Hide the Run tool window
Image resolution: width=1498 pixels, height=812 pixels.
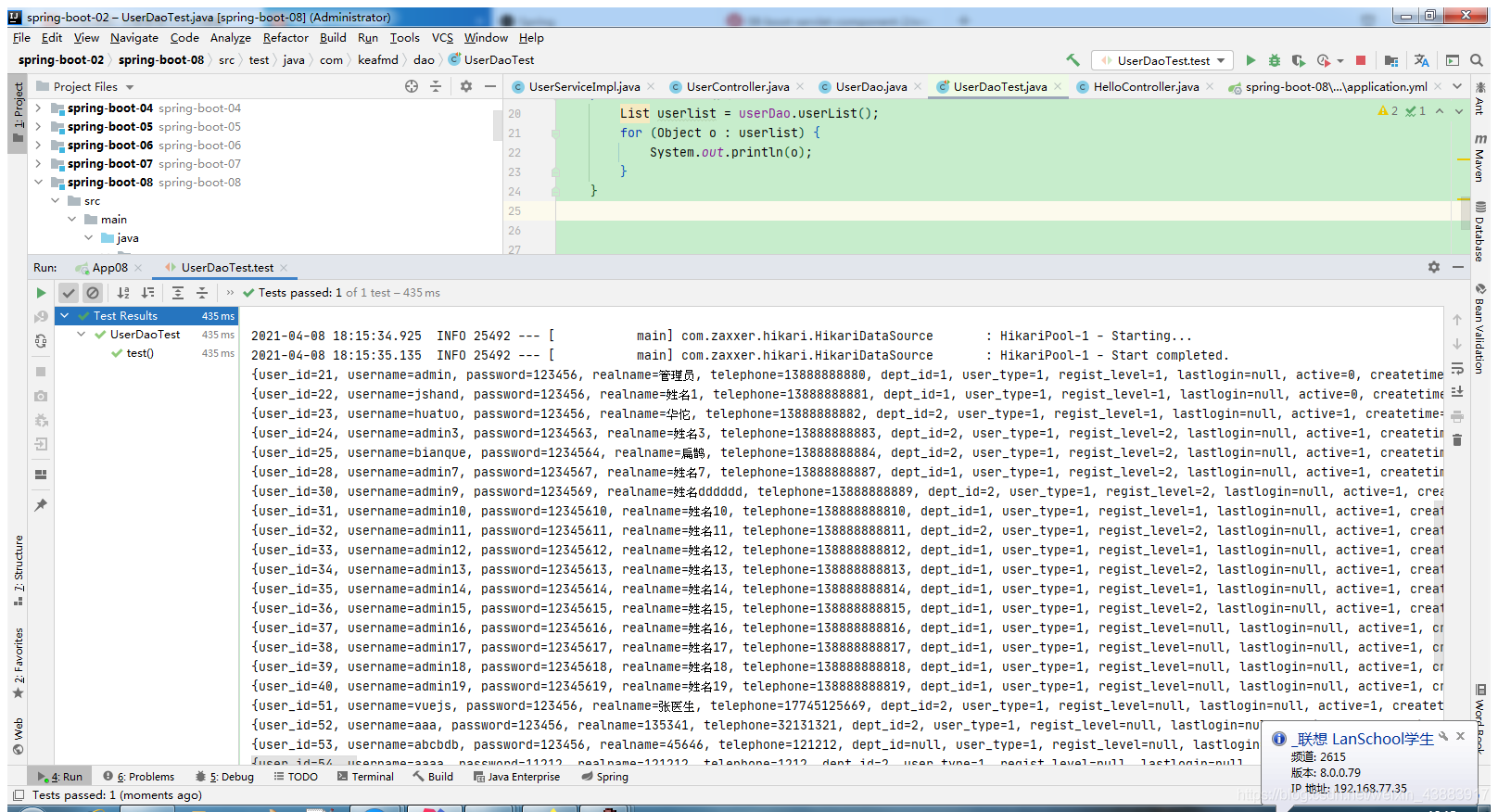[x=1458, y=267]
